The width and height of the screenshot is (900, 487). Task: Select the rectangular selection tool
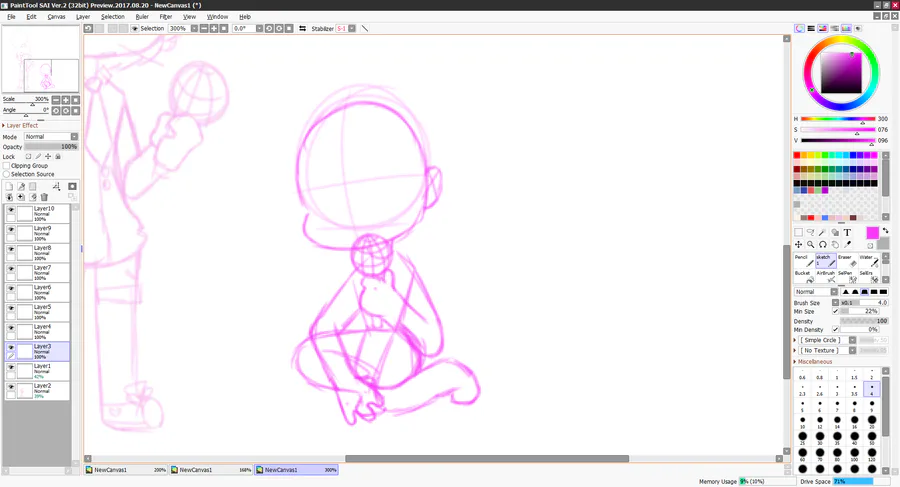pos(798,233)
